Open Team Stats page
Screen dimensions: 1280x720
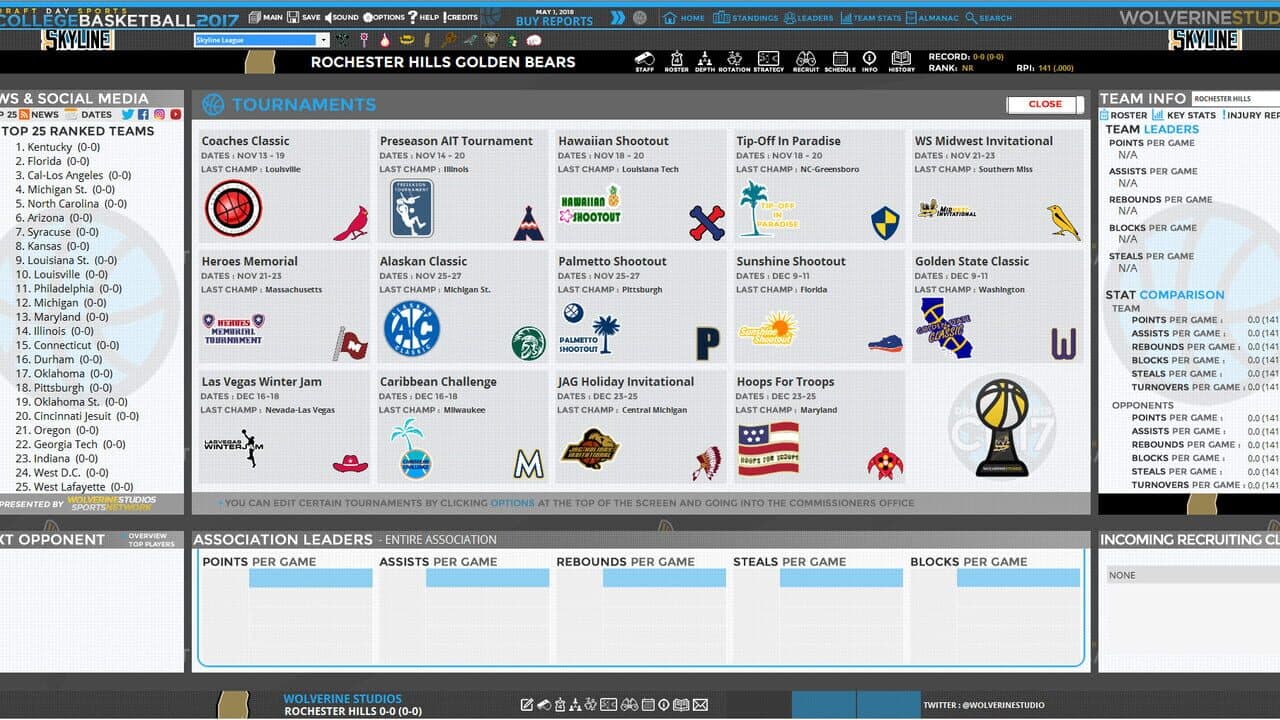[870, 18]
